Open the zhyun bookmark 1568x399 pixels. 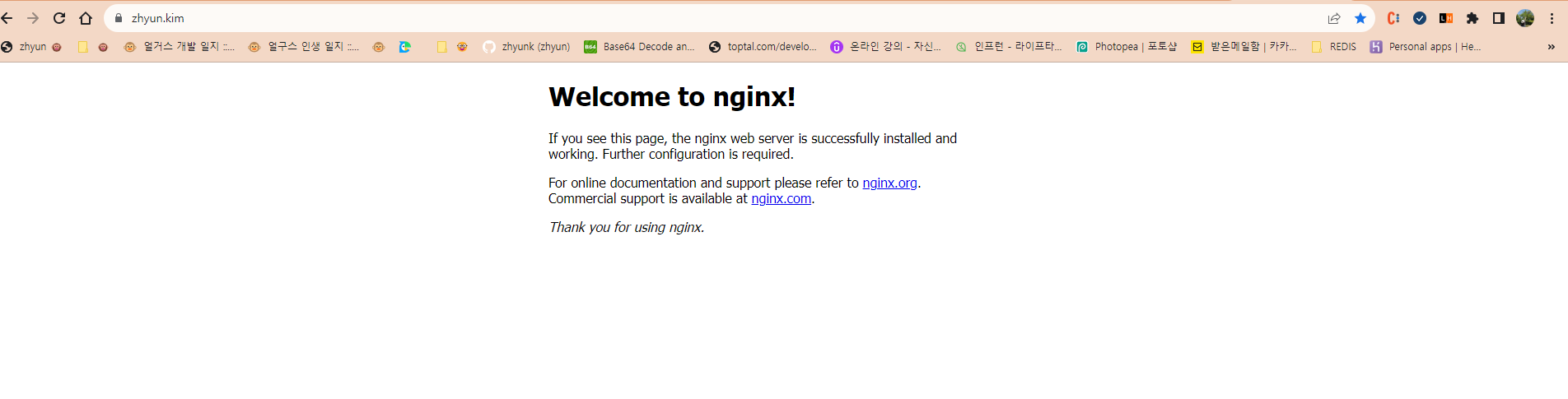point(31,47)
